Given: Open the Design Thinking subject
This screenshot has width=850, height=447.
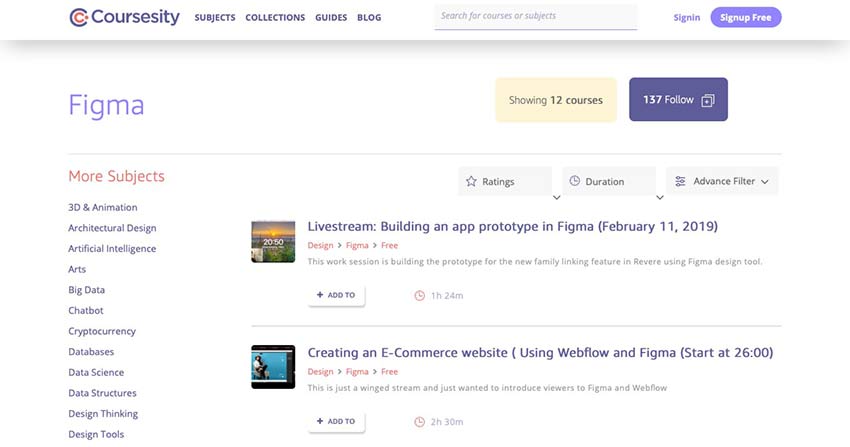Looking at the screenshot, I should [x=103, y=413].
